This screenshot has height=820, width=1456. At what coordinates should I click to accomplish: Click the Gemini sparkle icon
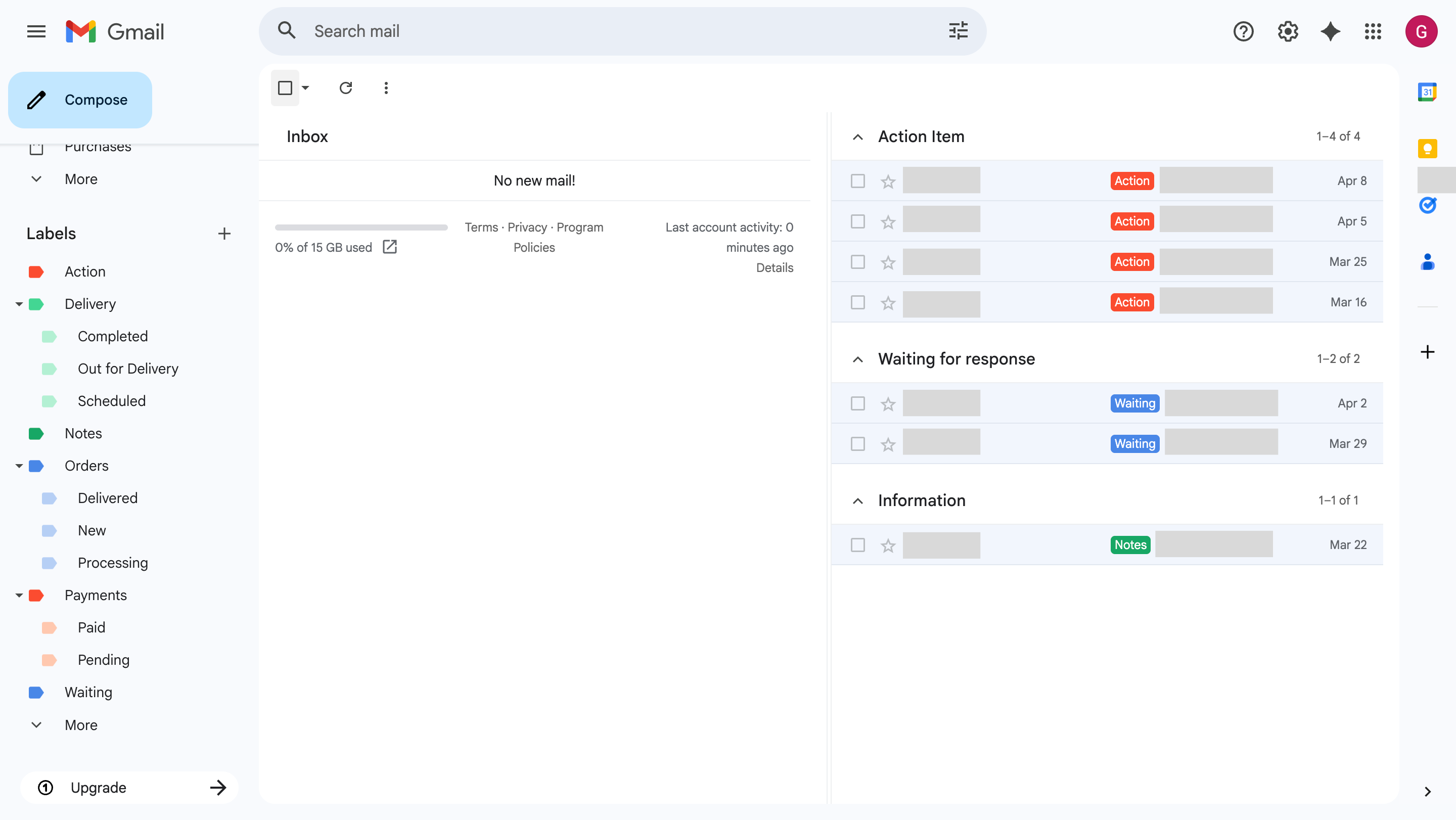click(x=1330, y=32)
